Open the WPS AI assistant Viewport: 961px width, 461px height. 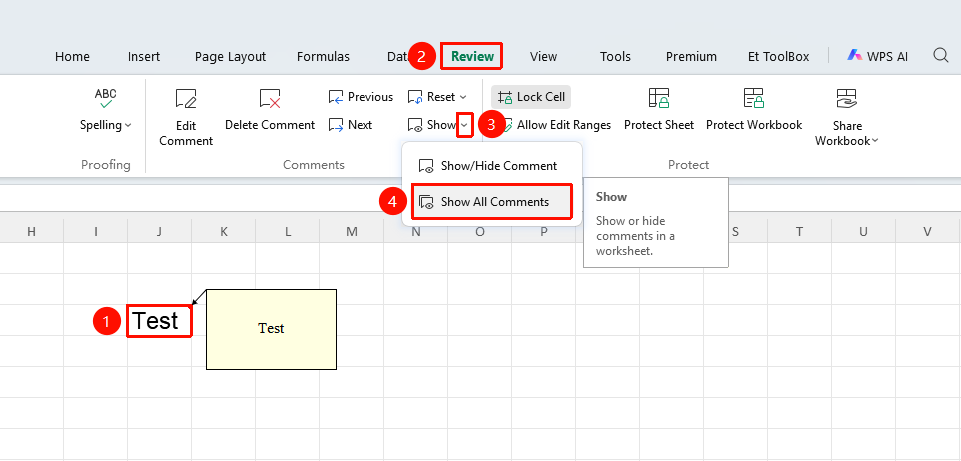878,56
